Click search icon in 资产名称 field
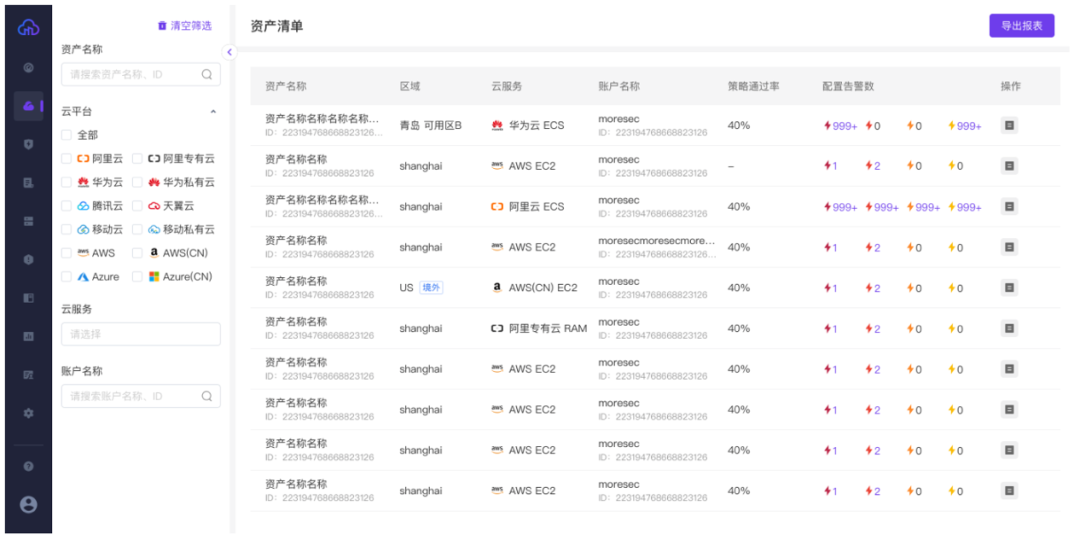Image resolution: width=1080 pixels, height=540 pixels. (207, 74)
